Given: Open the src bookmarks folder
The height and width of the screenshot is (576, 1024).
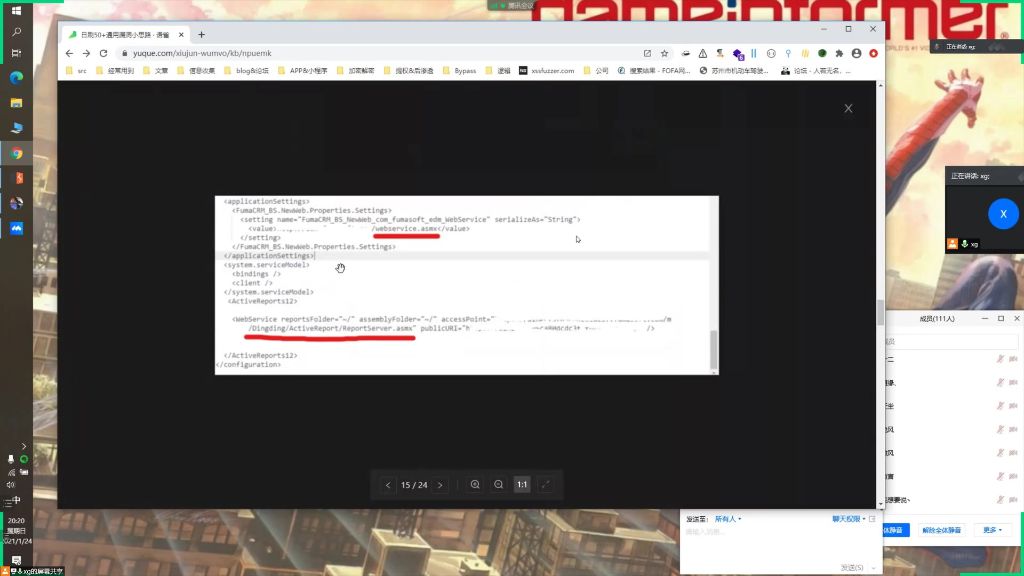Looking at the screenshot, I should pos(76,71).
